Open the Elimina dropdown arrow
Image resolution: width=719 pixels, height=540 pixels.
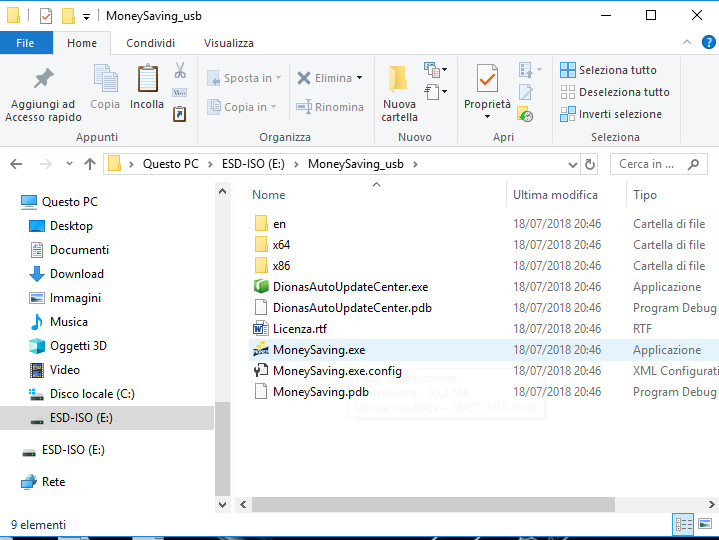(x=360, y=77)
